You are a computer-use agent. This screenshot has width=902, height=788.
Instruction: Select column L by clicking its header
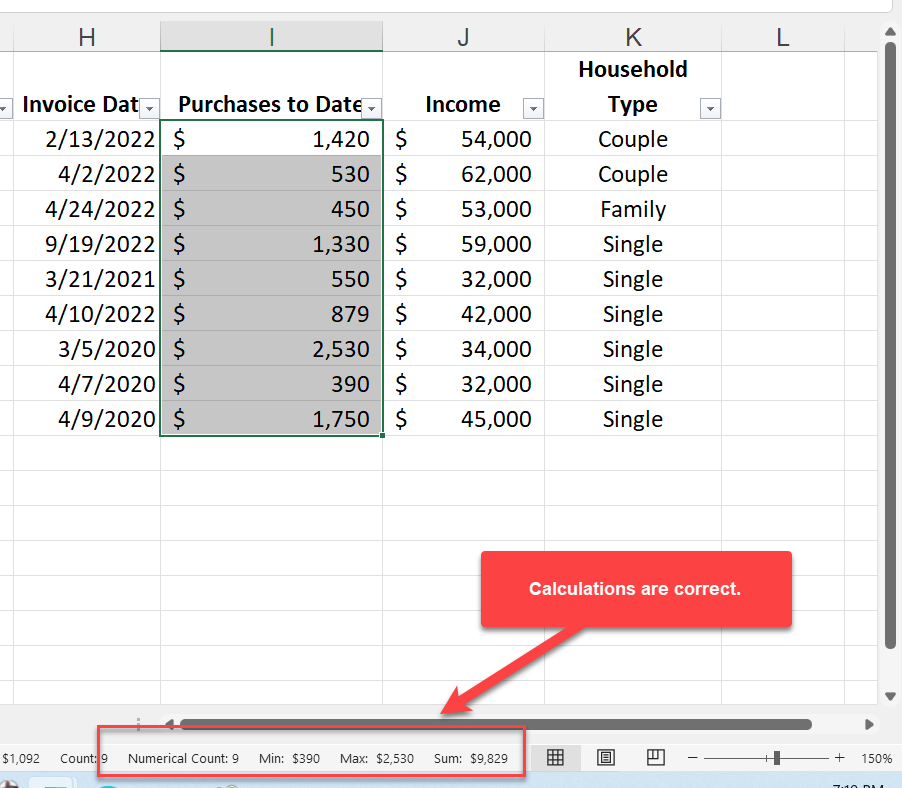tap(781, 36)
